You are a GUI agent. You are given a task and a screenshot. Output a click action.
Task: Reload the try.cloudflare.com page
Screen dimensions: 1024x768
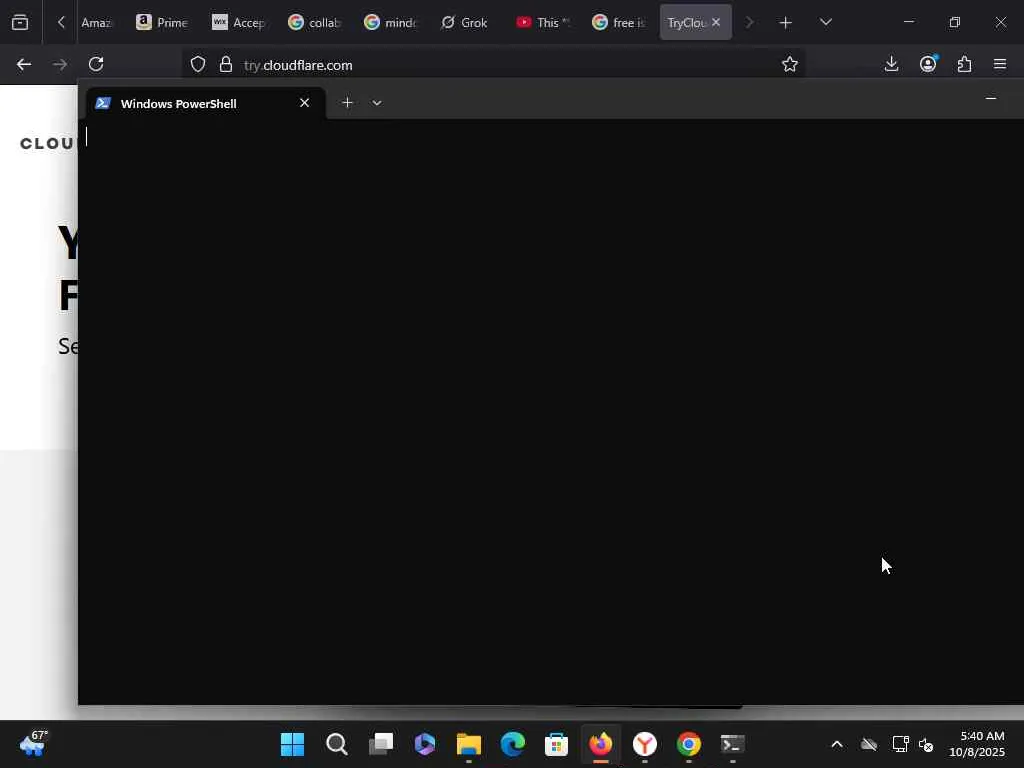tap(96, 64)
